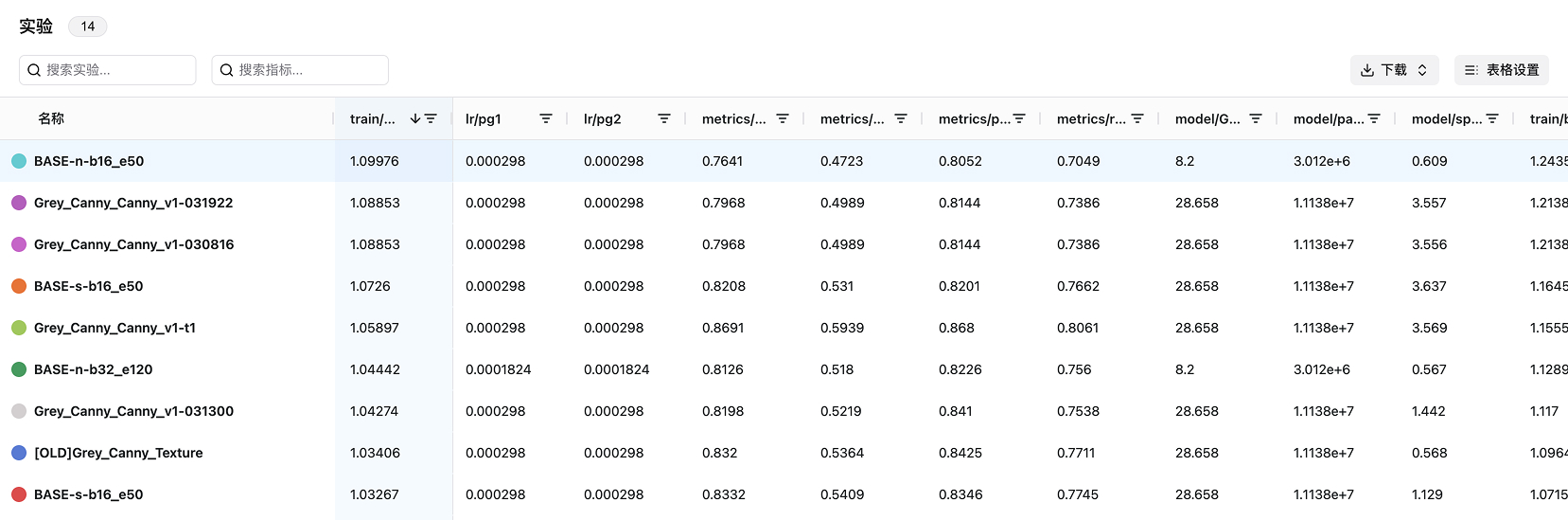Click sort arrow on train/... column

coord(414,118)
